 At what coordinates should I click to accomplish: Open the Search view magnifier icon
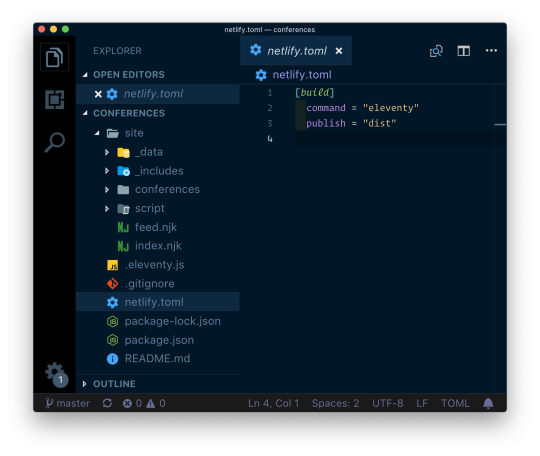point(54,142)
